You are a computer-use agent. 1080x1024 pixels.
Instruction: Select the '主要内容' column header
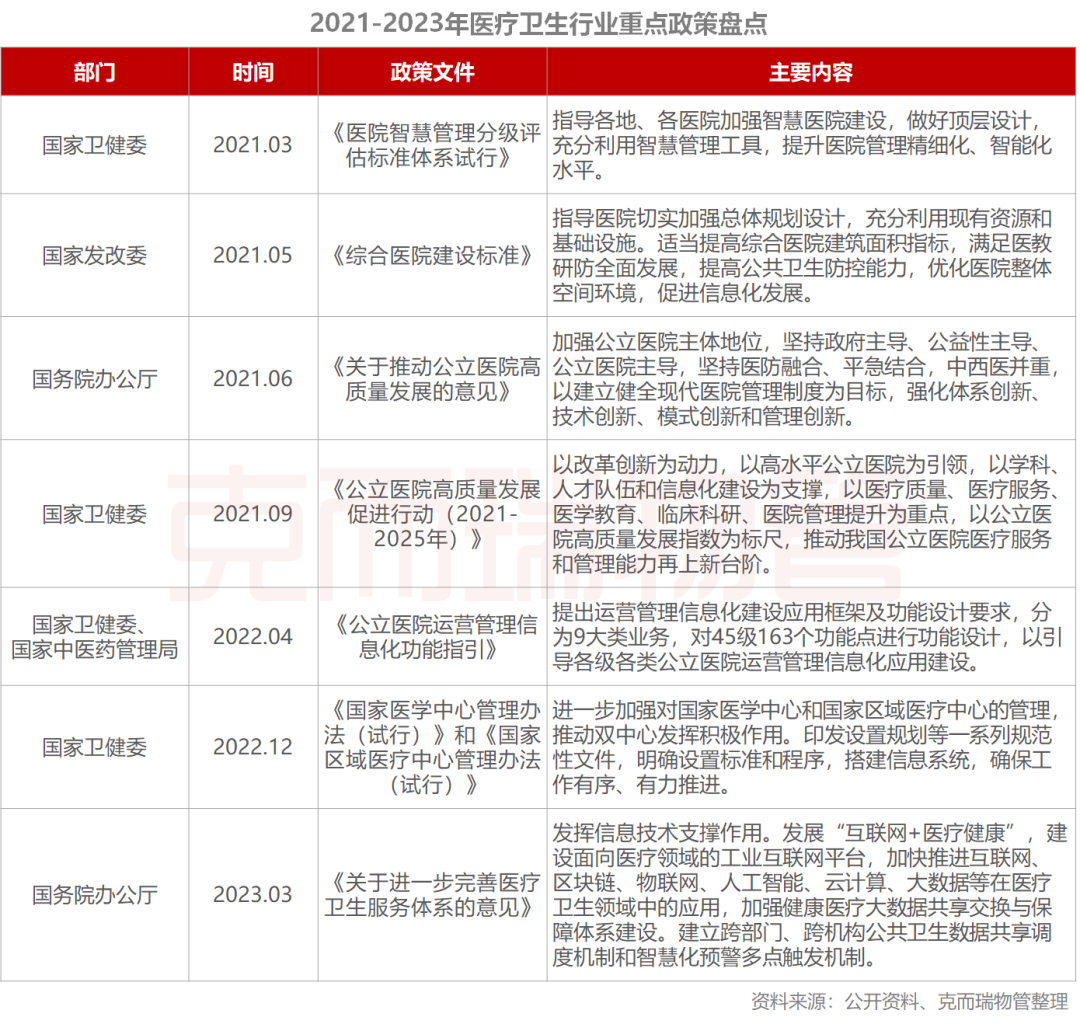click(x=811, y=72)
